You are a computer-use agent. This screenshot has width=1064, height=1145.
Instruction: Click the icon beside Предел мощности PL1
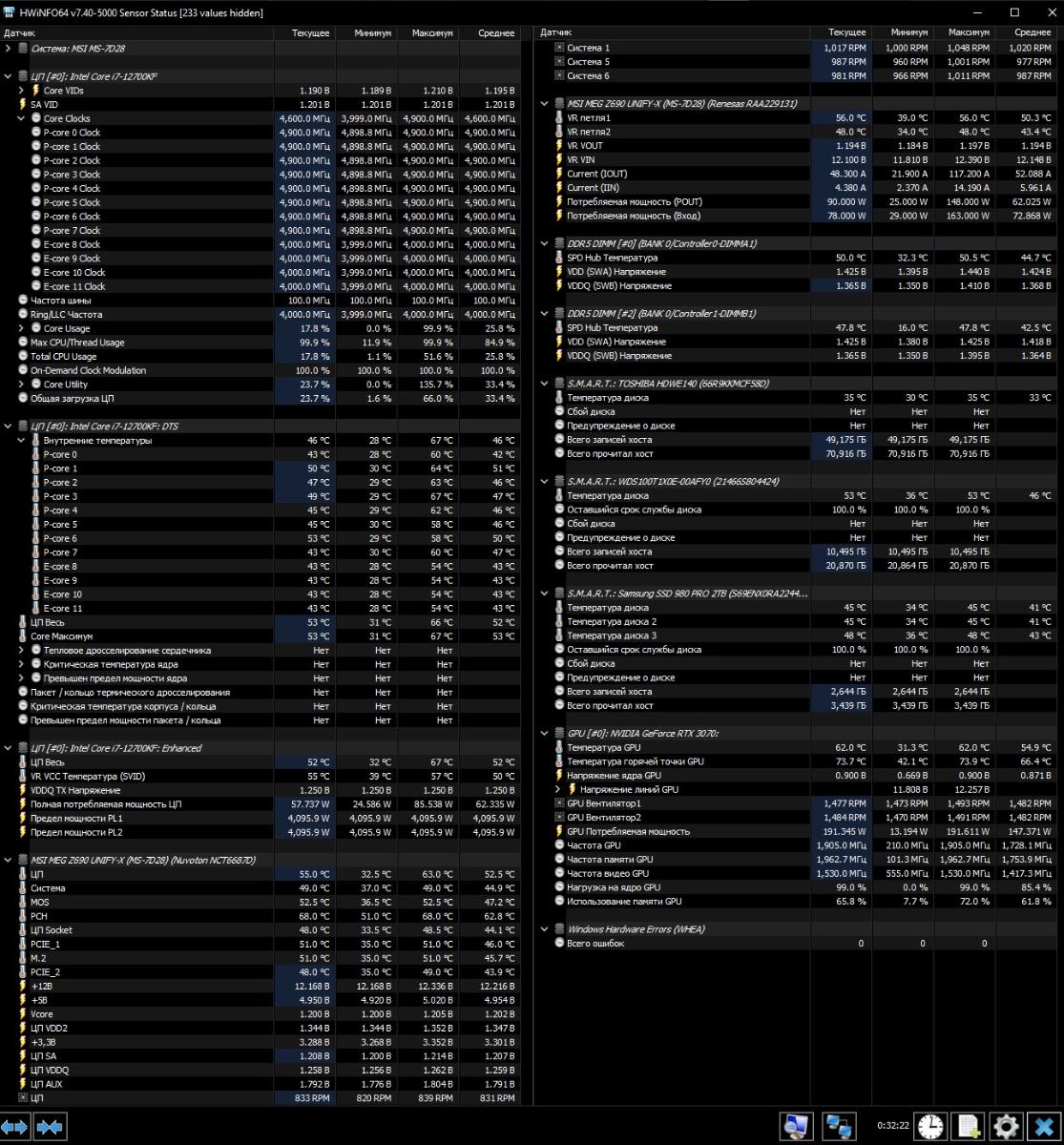click(x=23, y=818)
